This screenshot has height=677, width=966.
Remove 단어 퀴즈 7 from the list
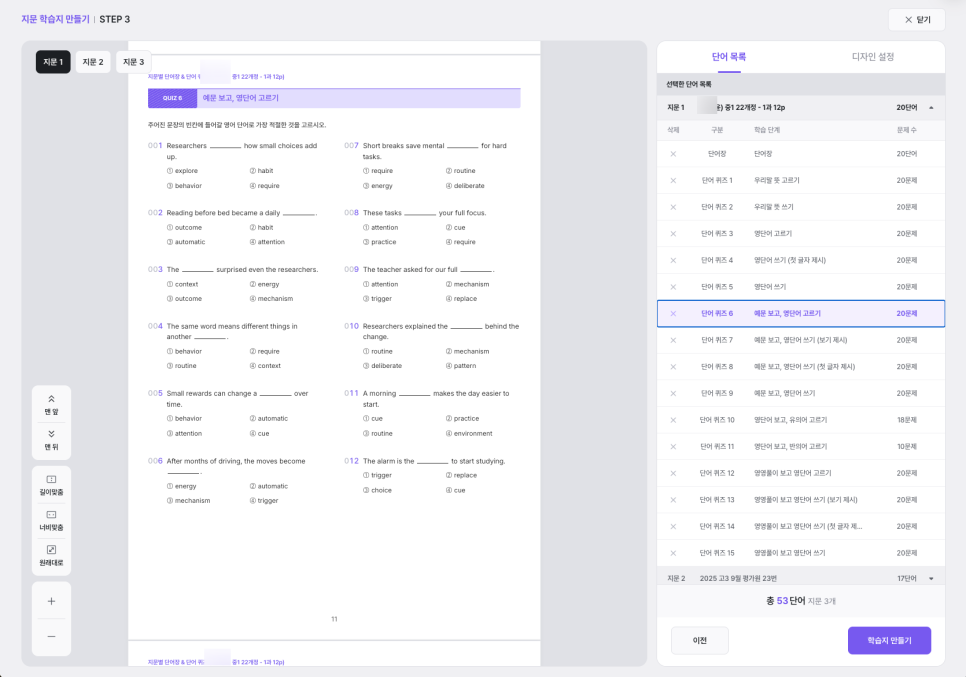[x=673, y=340]
